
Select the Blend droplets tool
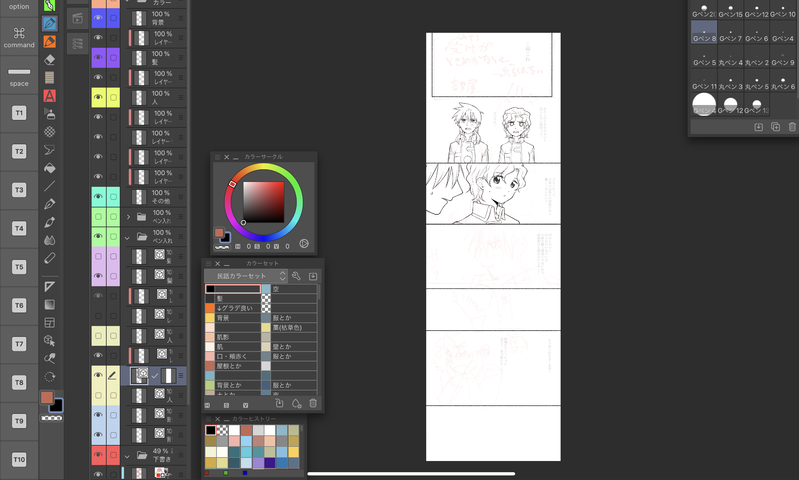click(x=49, y=240)
